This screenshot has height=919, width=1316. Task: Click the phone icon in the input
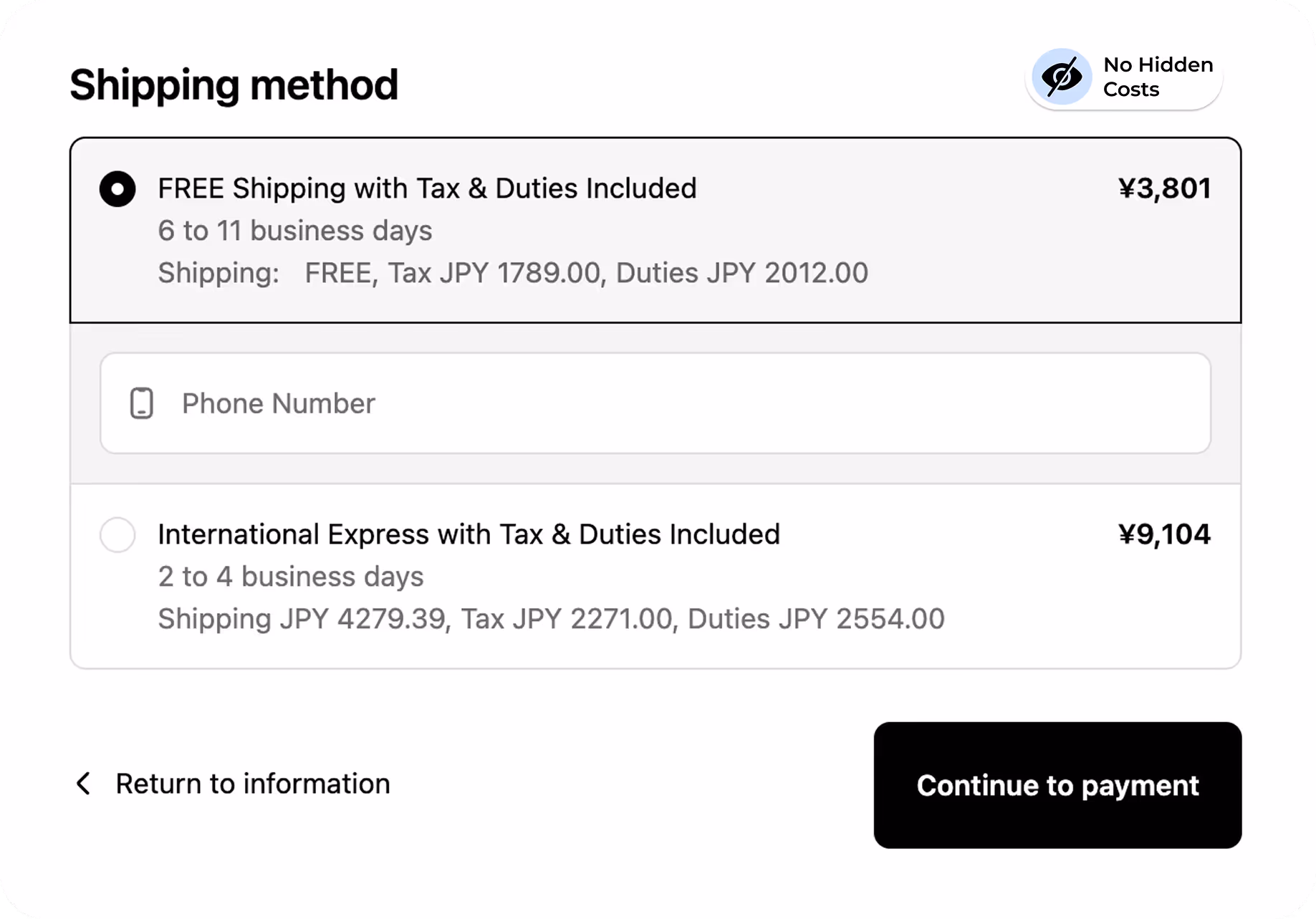point(142,403)
